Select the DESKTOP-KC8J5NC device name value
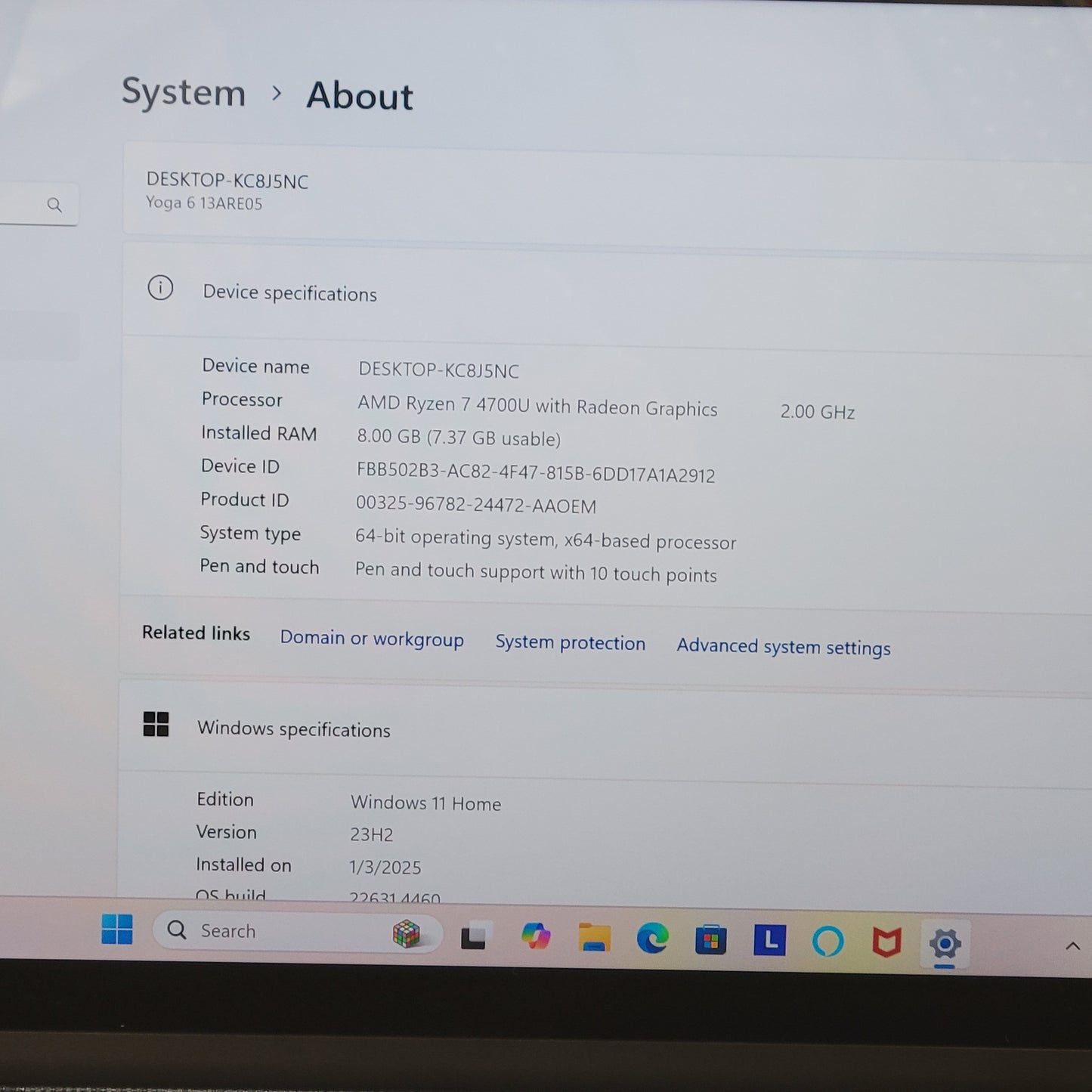The height and width of the screenshot is (1092, 1092). pos(438,370)
